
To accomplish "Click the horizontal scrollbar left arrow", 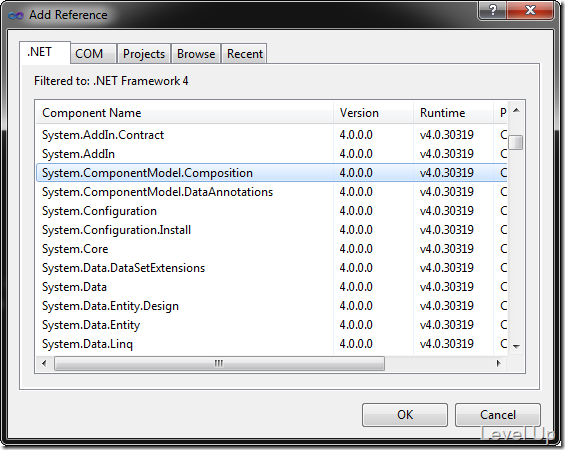I will [44, 363].
